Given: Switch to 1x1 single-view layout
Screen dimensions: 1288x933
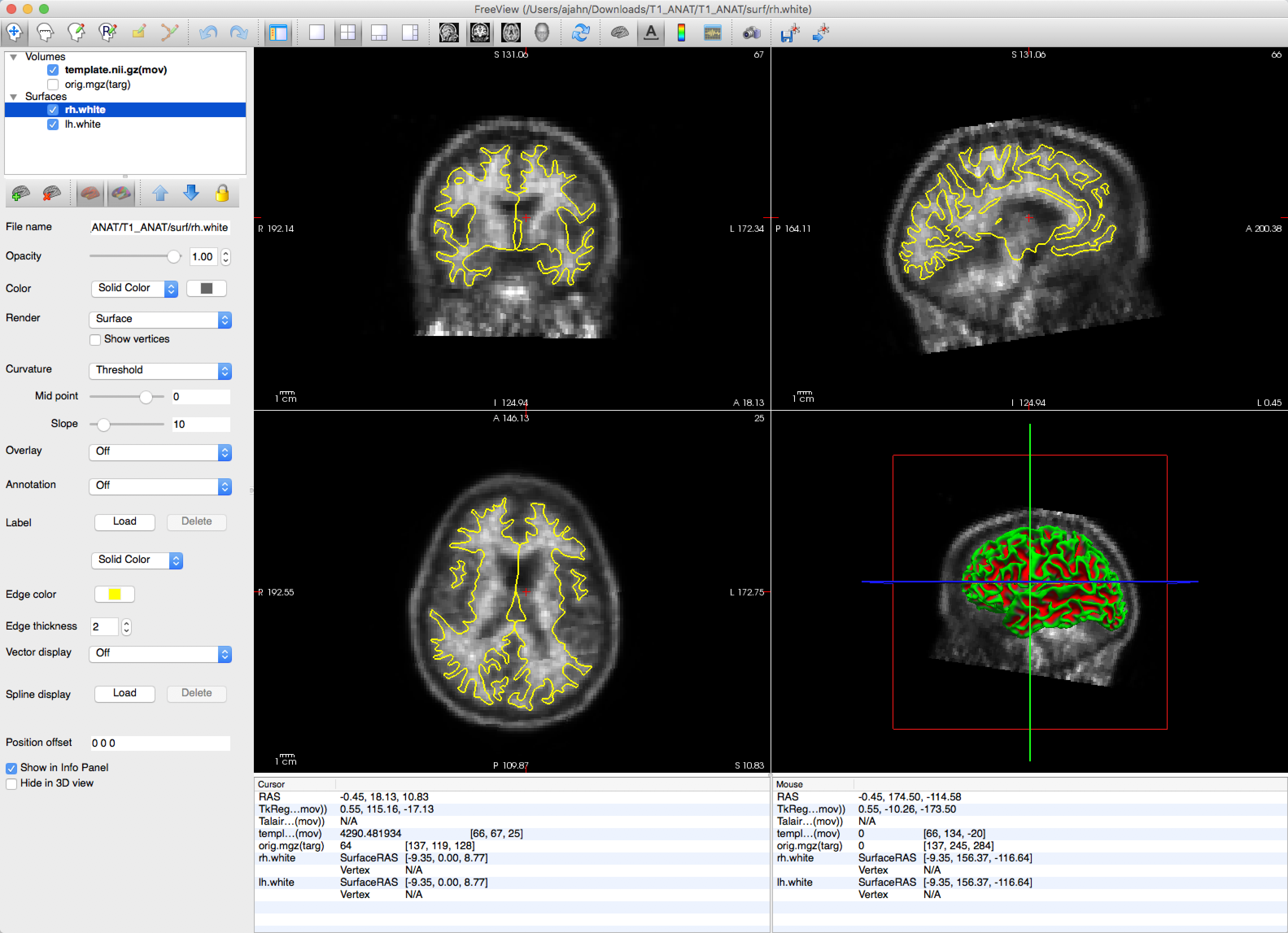Looking at the screenshot, I should tap(317, 33).
